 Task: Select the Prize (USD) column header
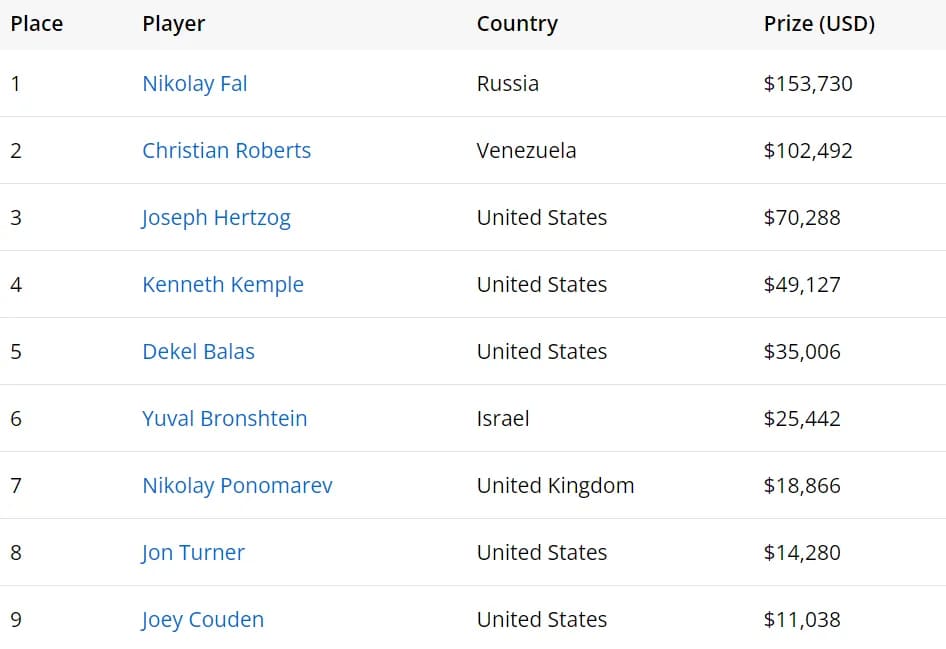click(x=819, y=24)
